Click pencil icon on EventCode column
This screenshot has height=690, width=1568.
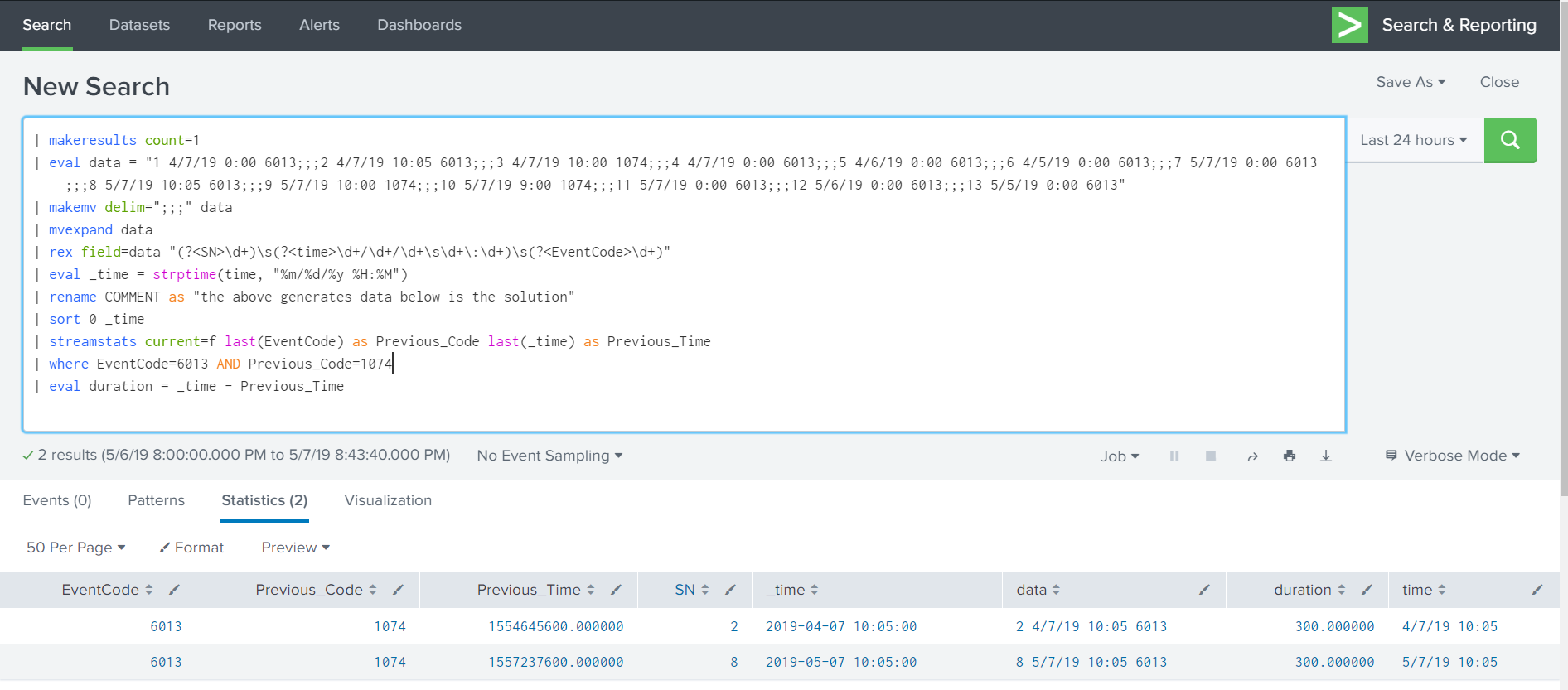coord(174,590)
